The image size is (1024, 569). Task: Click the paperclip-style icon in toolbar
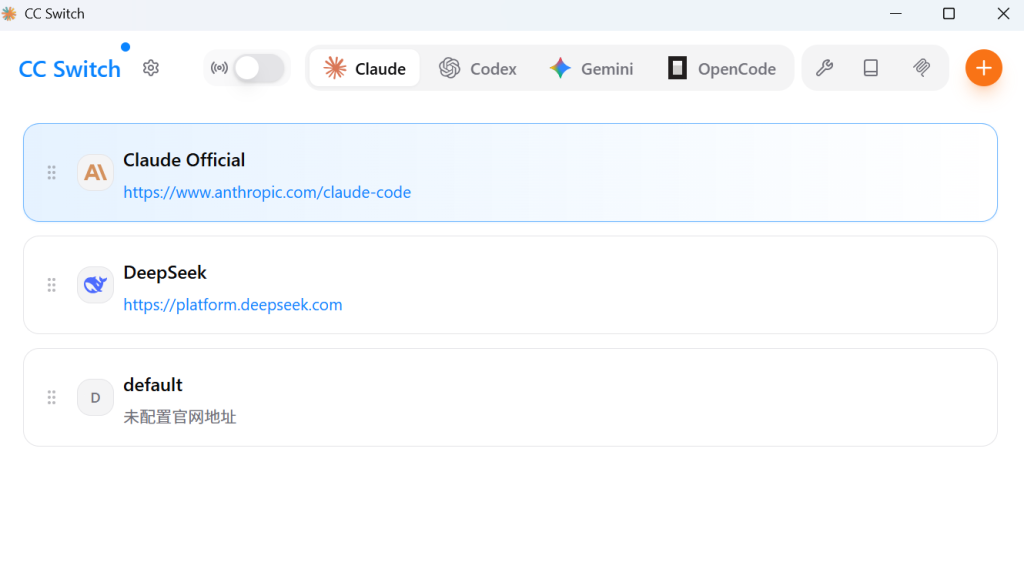coord(922,68)
